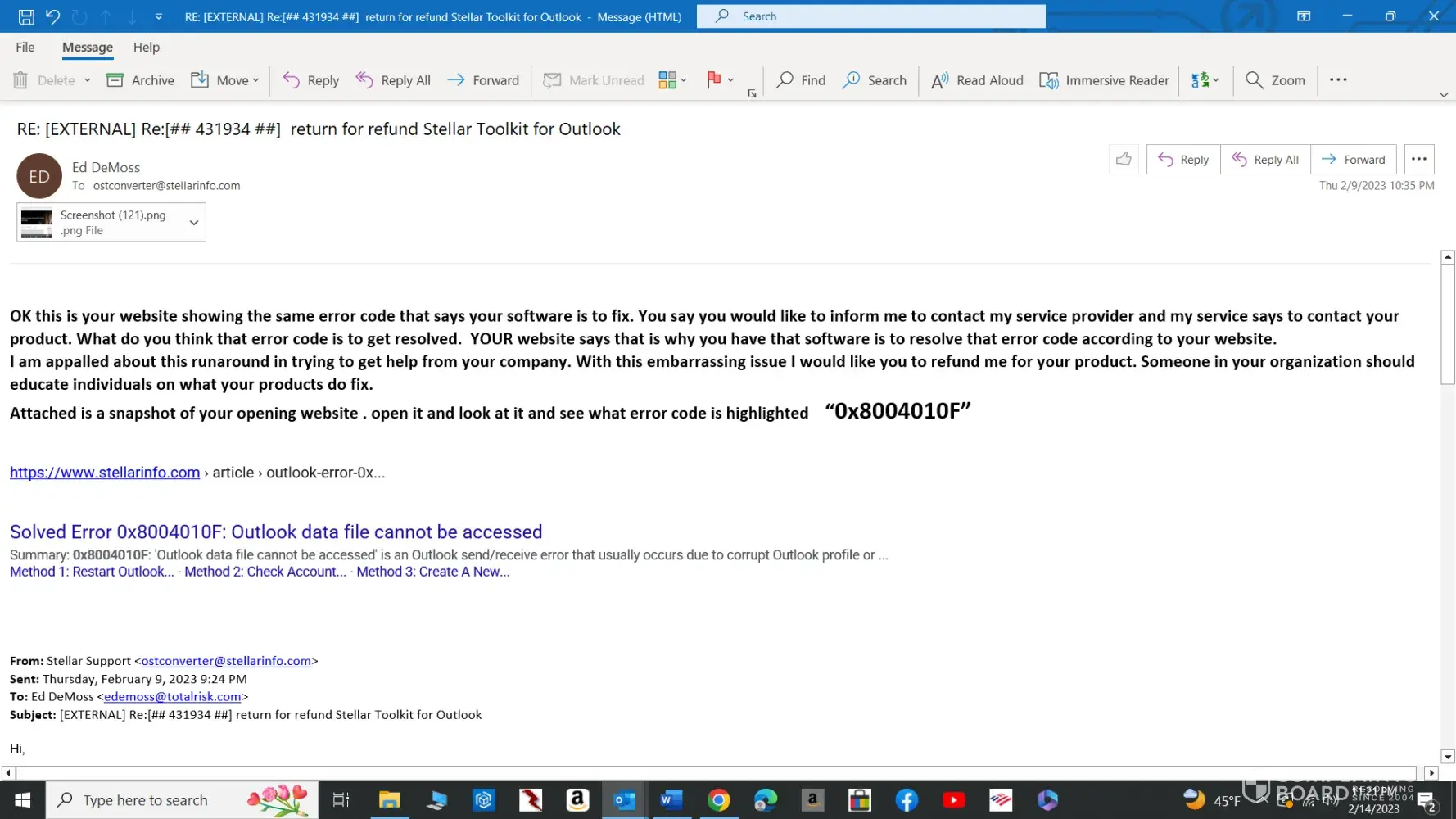The image size is (1456, 819).
Task: Open the Screenshot (121).png attachment
Action: [98, 223]
